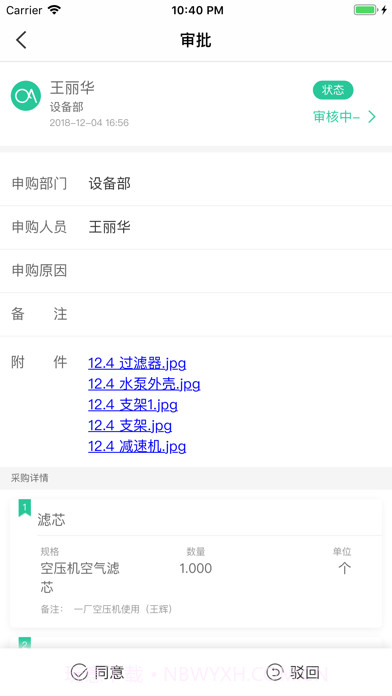Tap the 申购人员 row value 王丽华
This screenshot has height=696, width=392.
pos(110,227)
